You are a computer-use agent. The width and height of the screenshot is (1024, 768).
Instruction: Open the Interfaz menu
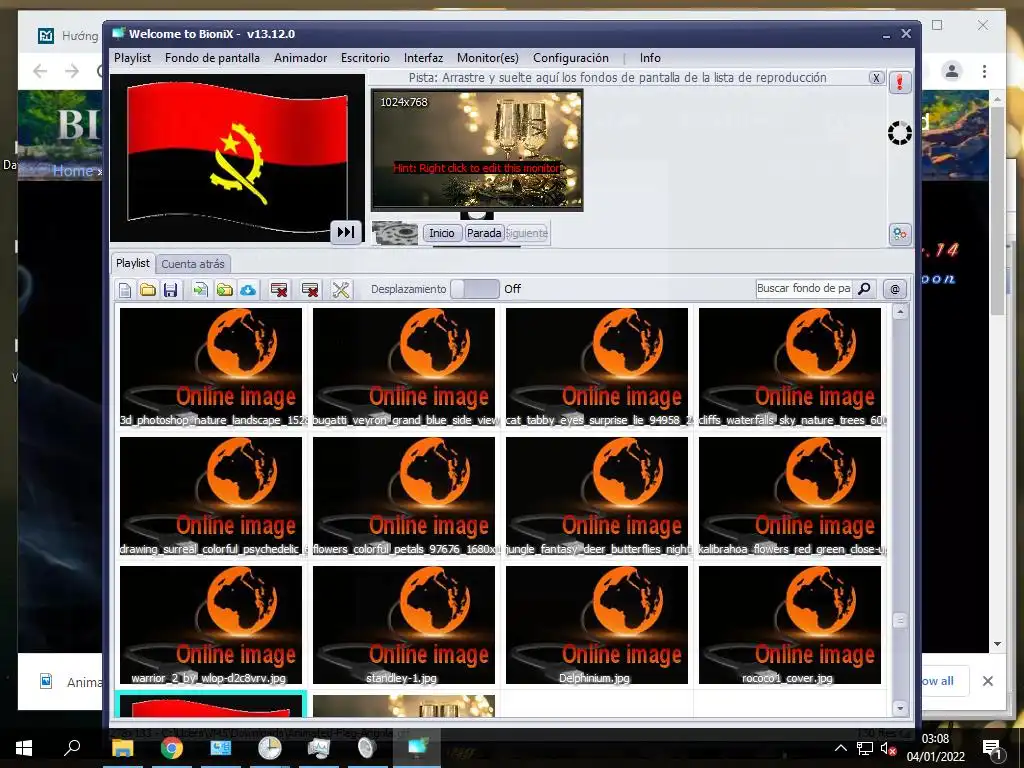click(423, 58)
